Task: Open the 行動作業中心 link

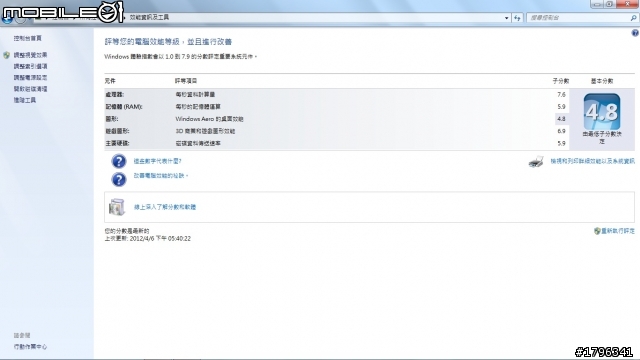Action: [30, 347]
